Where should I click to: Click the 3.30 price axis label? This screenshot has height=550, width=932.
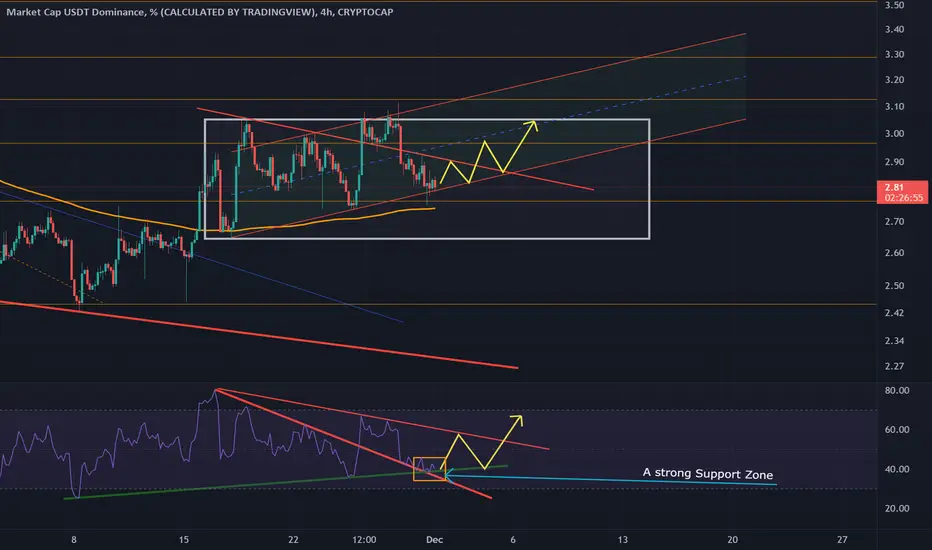pos(895,54)
